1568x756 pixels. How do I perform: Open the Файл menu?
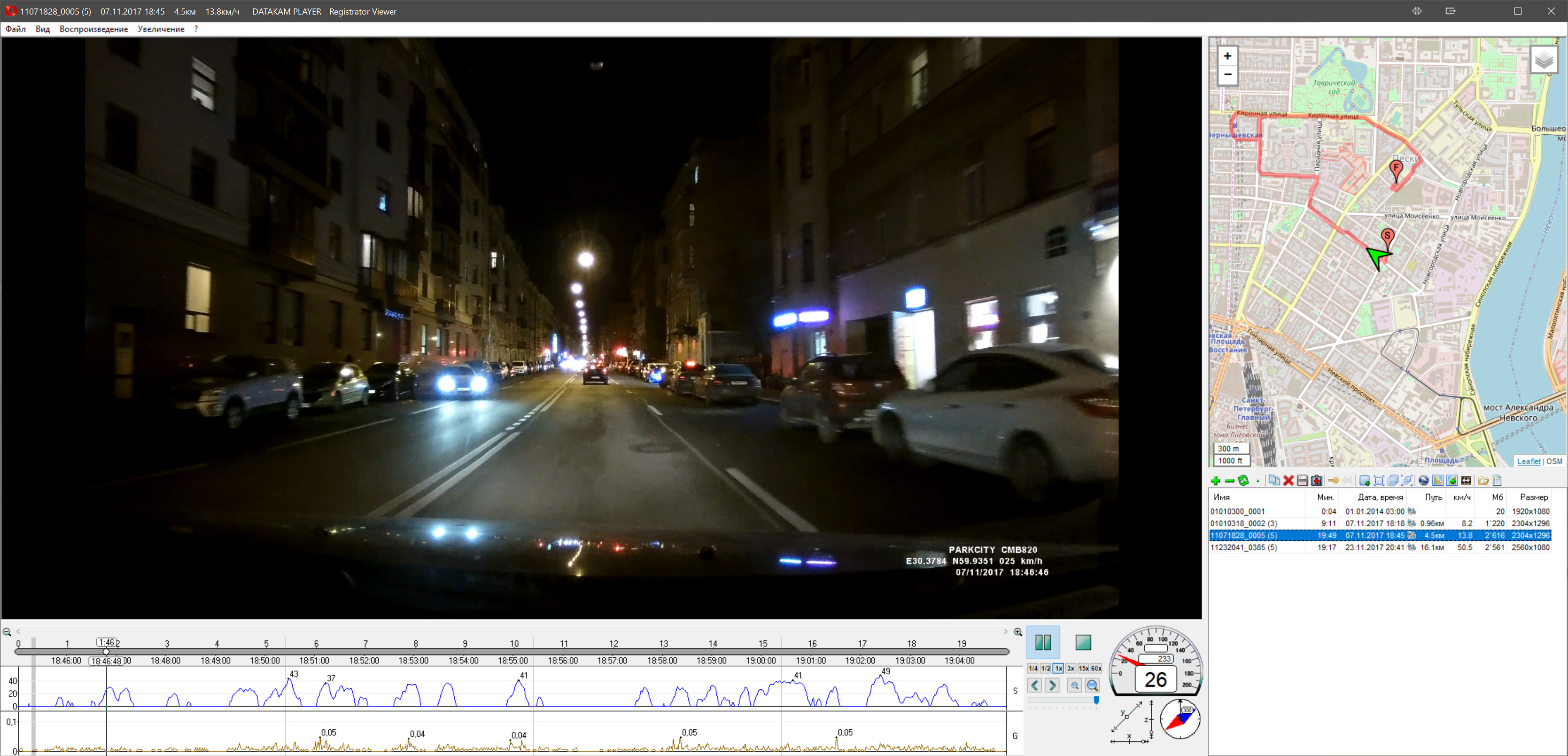tap(16, 29)
